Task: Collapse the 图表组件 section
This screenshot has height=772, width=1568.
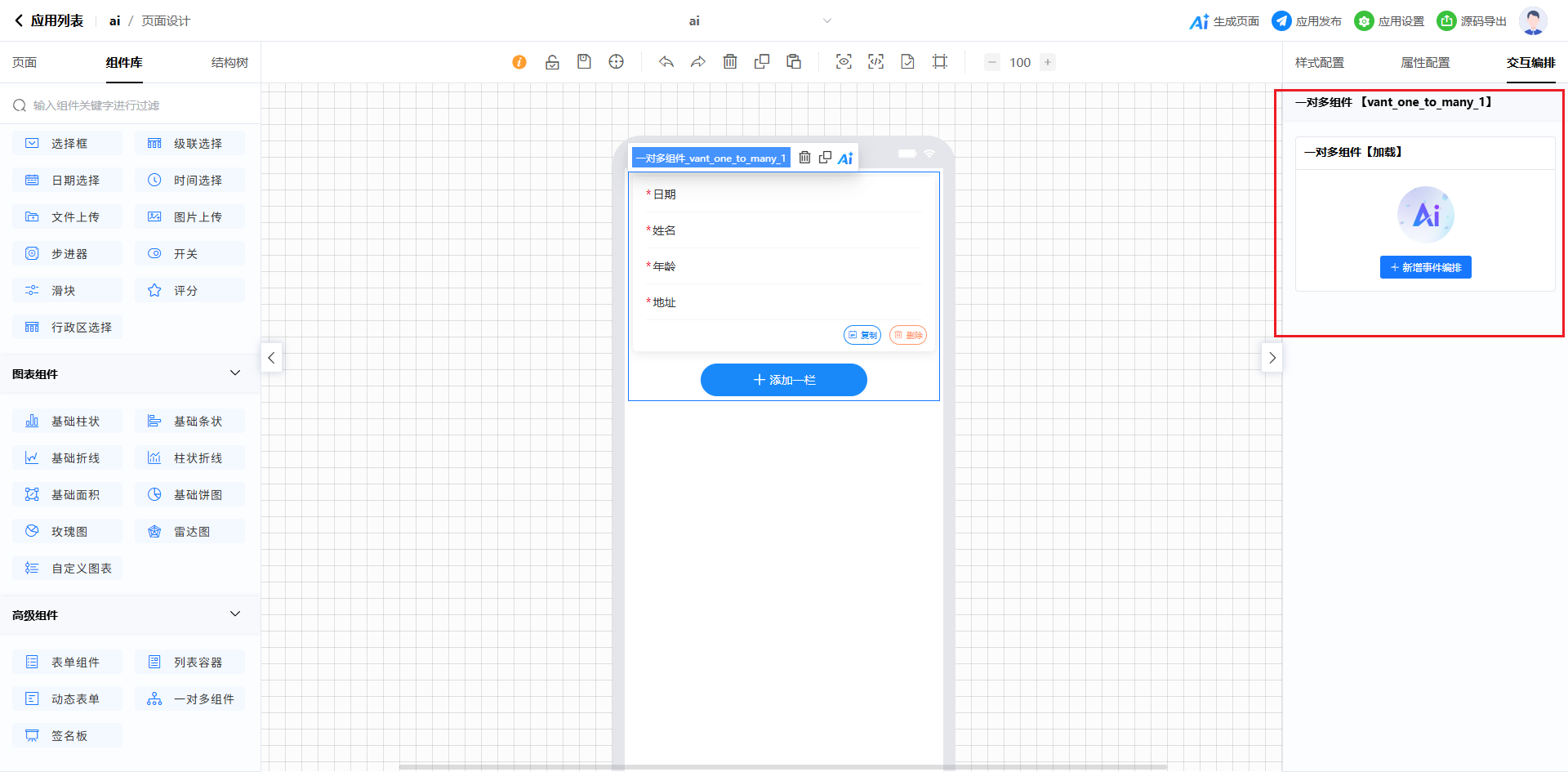Action: (235, 373)
